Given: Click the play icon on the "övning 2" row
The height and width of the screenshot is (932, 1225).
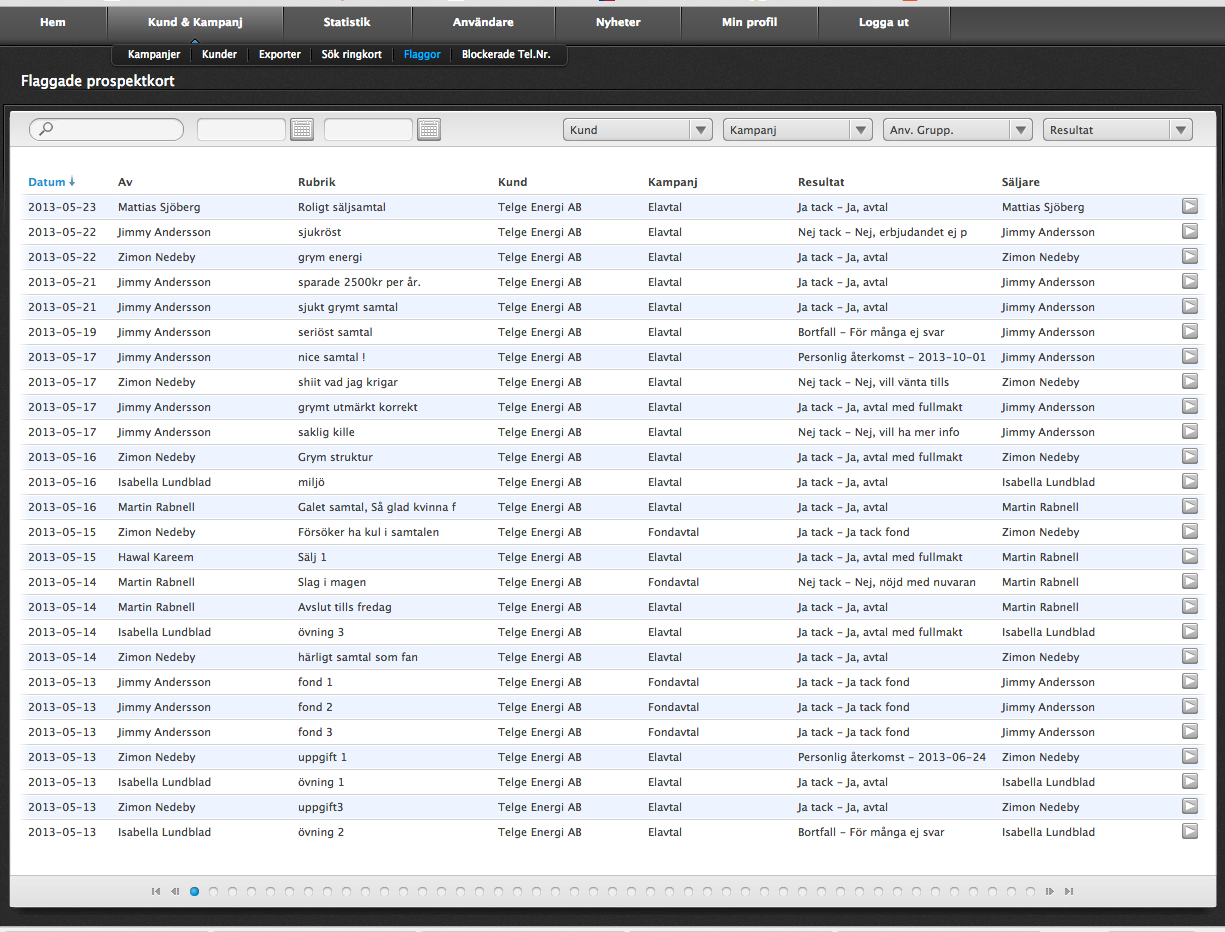Looking at the screenshot, I should [1189, 831].
